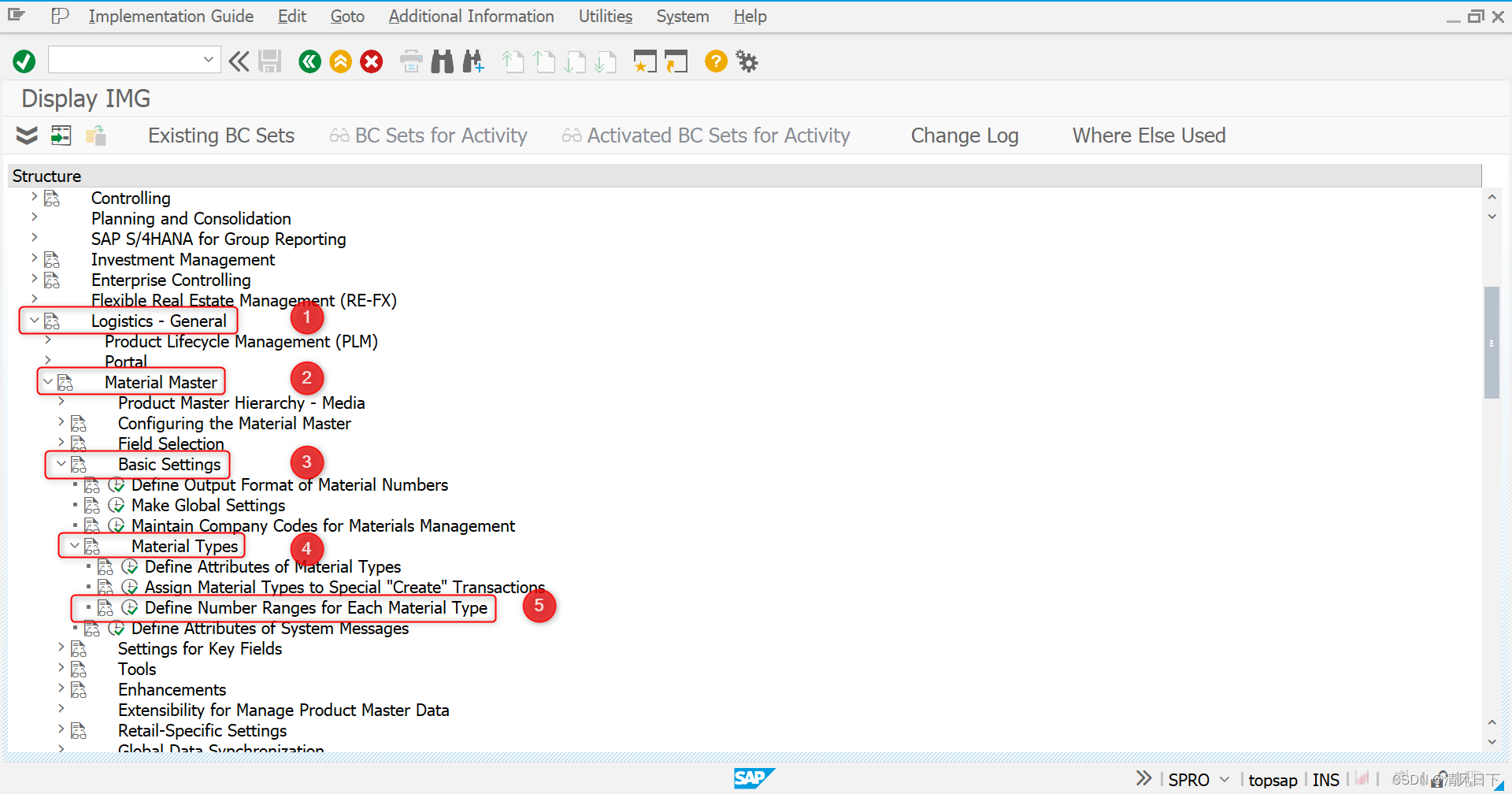Expand Retail-Specific Settings node
The height and width of the screenshot is (794, 1512).
(61, 729)
